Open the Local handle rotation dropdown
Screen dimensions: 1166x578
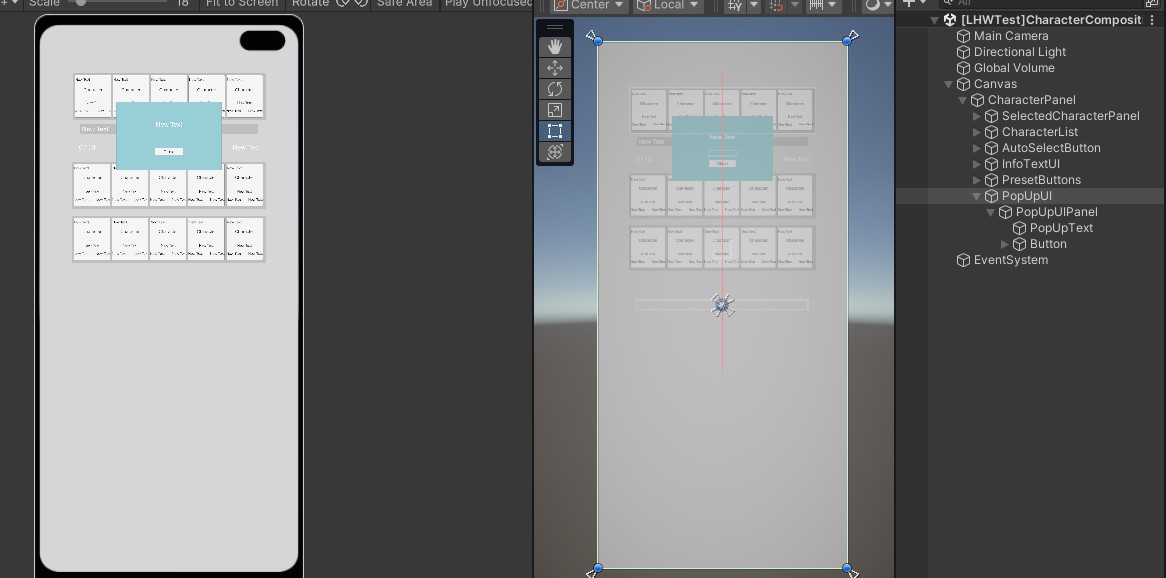pos(668,4)
